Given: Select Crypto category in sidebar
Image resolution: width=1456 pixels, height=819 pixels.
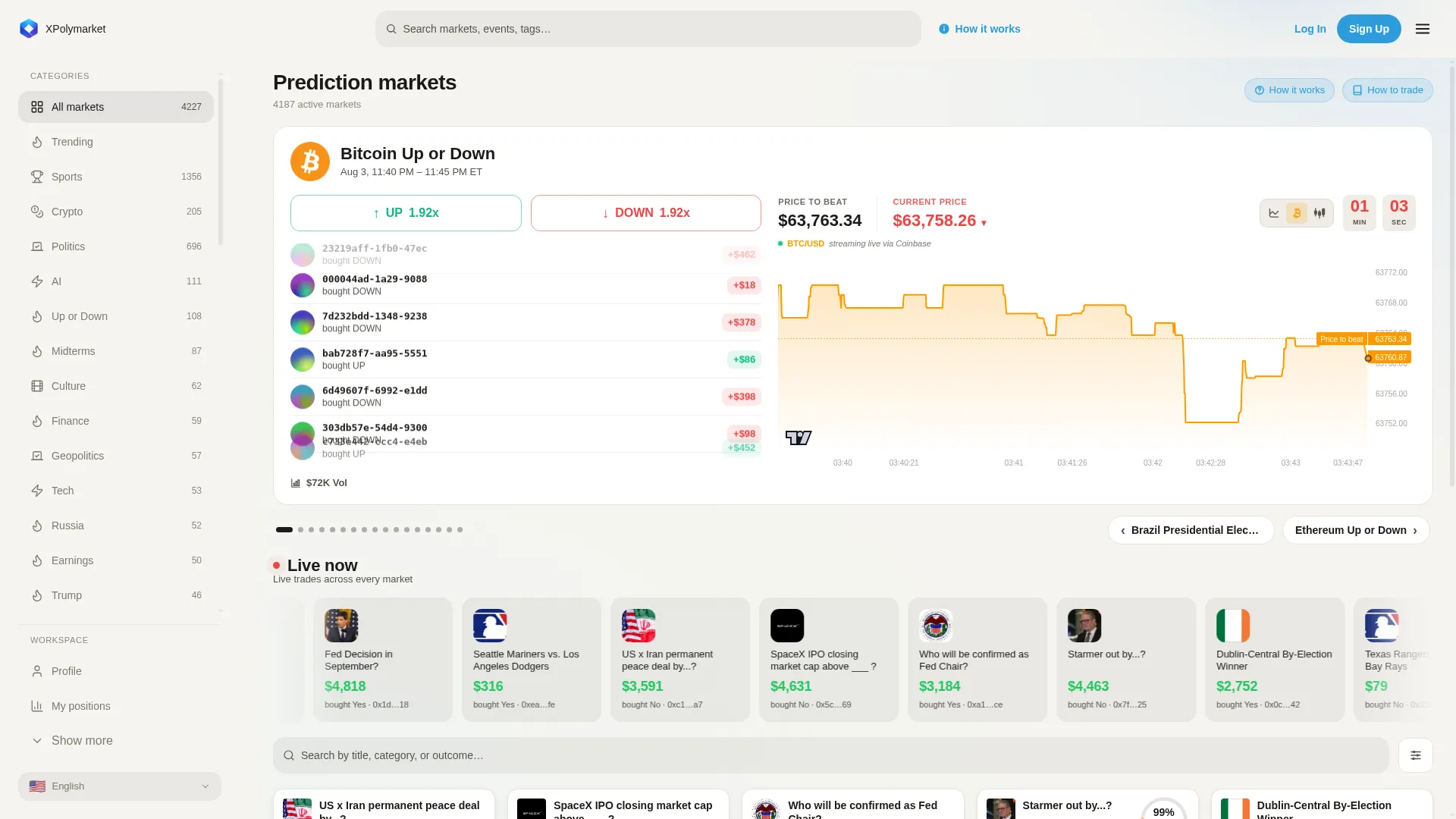Looking at the screenshot, I should pos(116,212).
